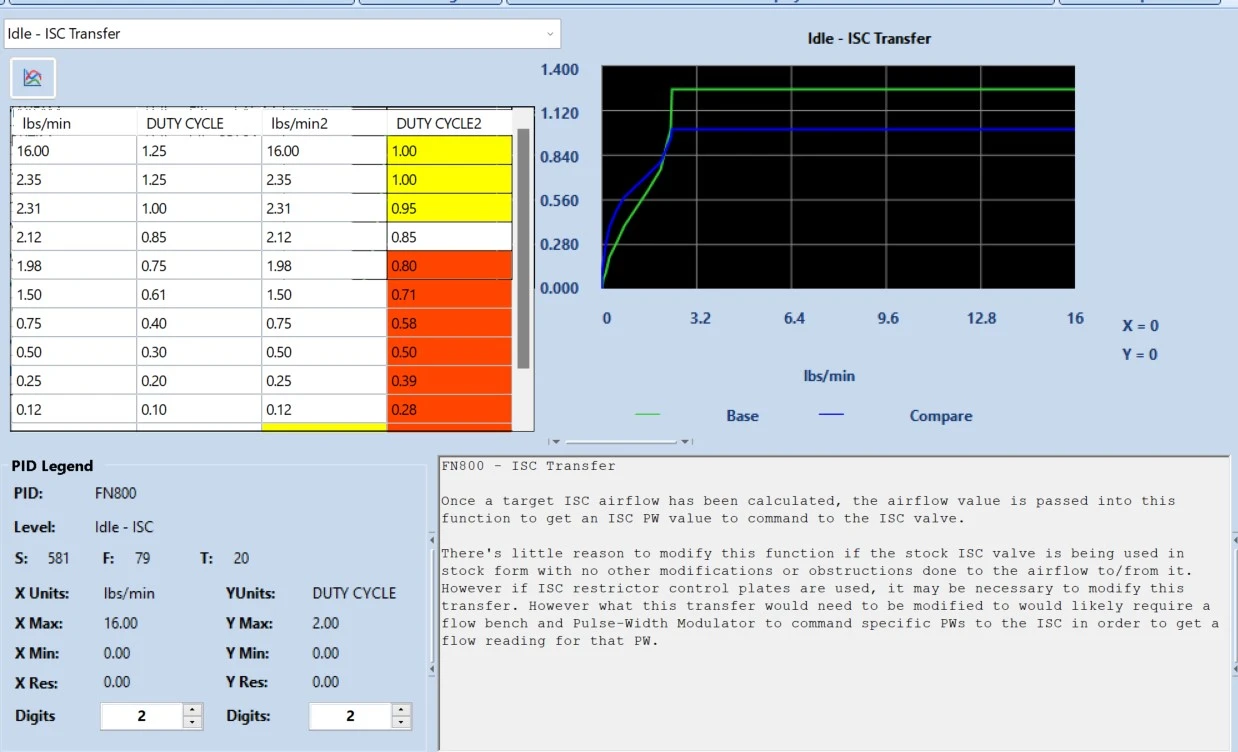
Task: Increase the X Digits stepper value
Action: coord(193,710)
